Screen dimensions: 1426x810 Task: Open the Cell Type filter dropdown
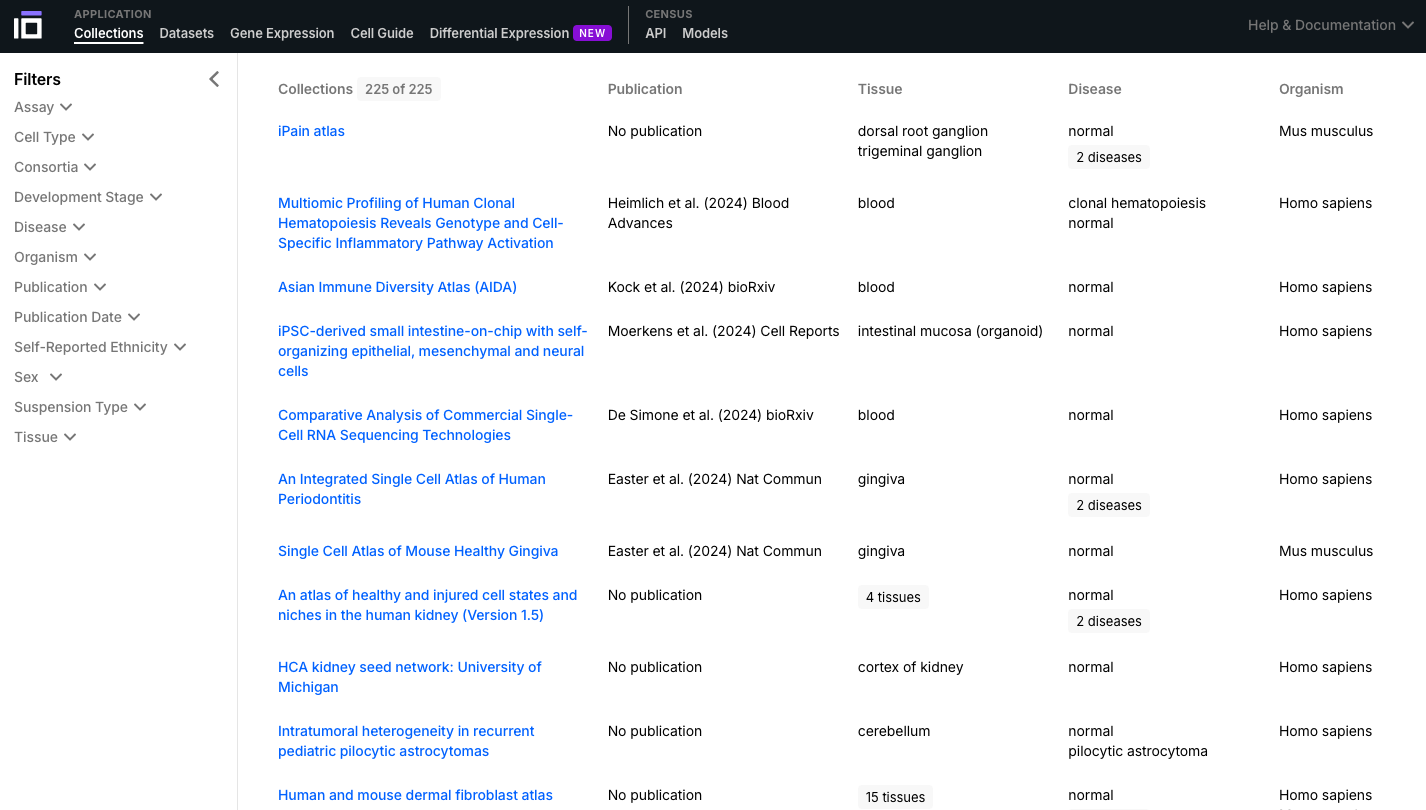(x=54, y=137)
